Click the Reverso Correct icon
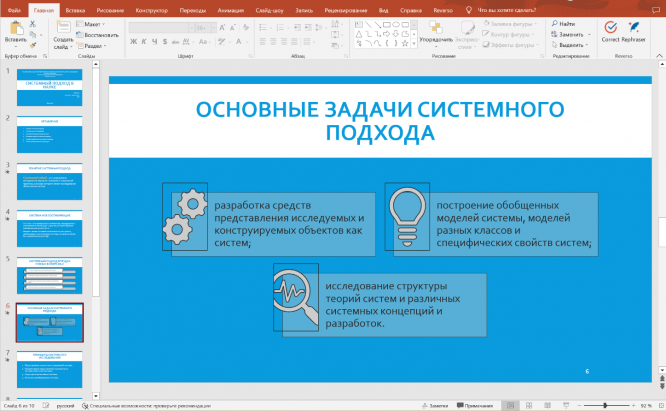 609,28
